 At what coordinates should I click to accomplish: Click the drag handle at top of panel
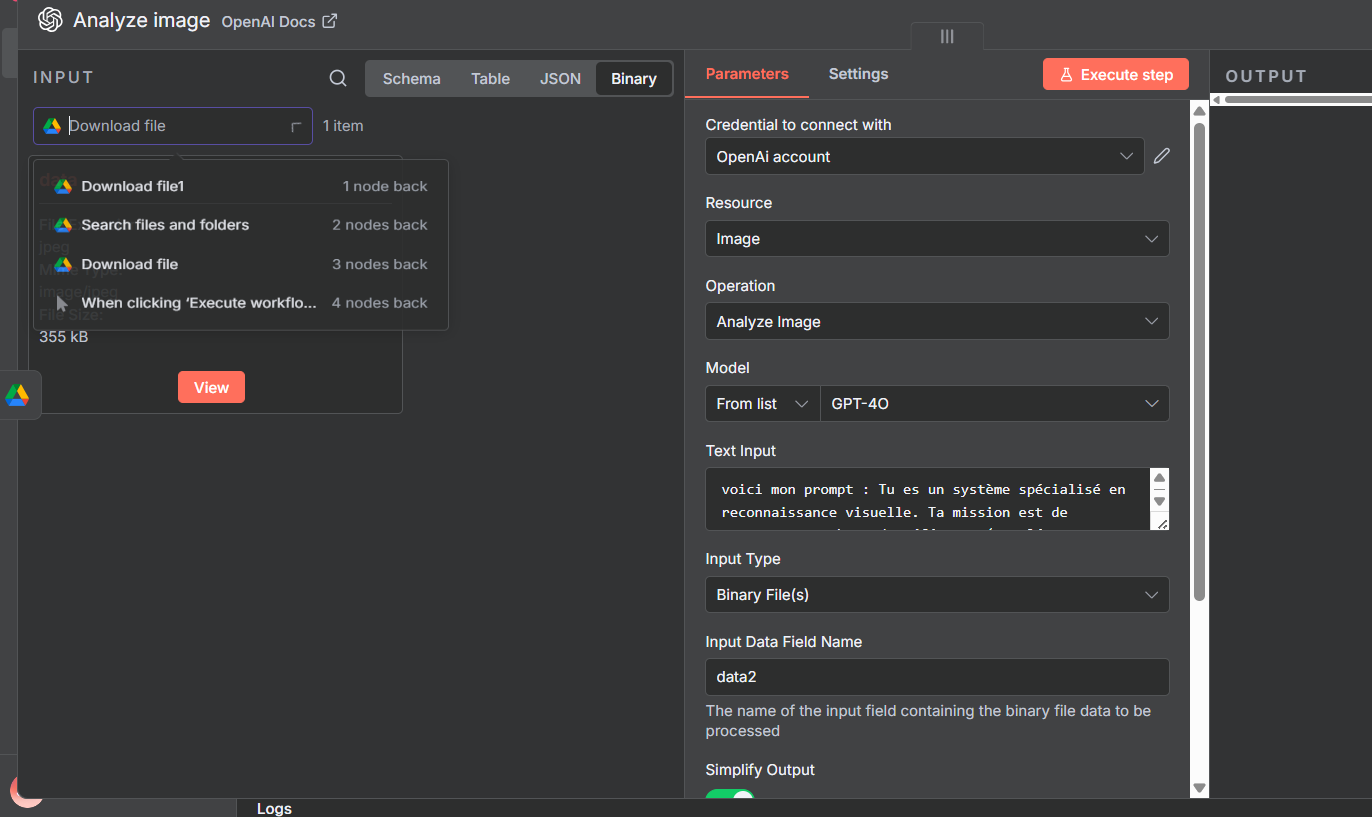[x=946, y=36]
